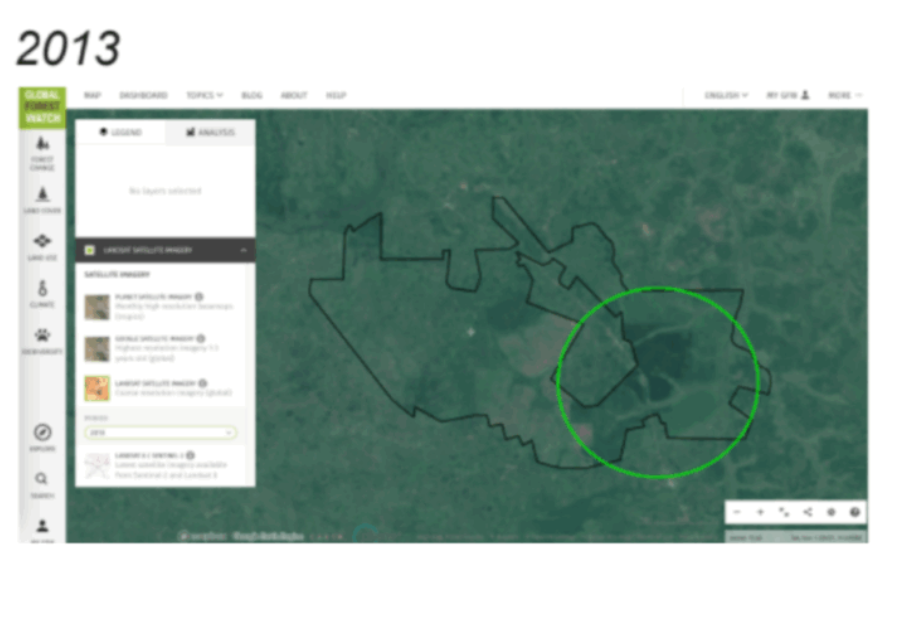Select Planet Satellite Imagery thumbnail

tap(97, 307)
